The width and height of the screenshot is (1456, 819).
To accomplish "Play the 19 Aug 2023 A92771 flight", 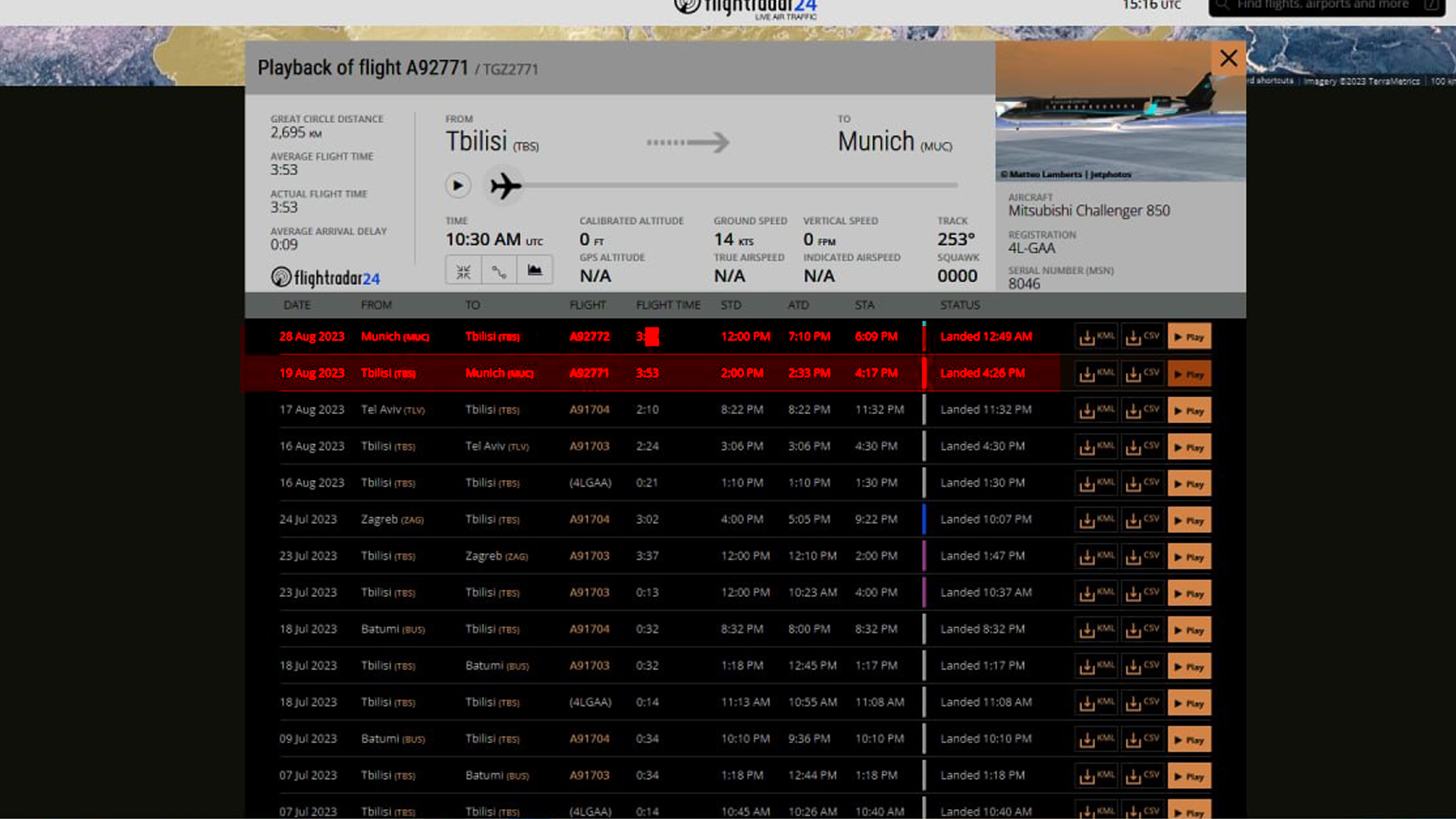I will click(x=1189, y=374).
